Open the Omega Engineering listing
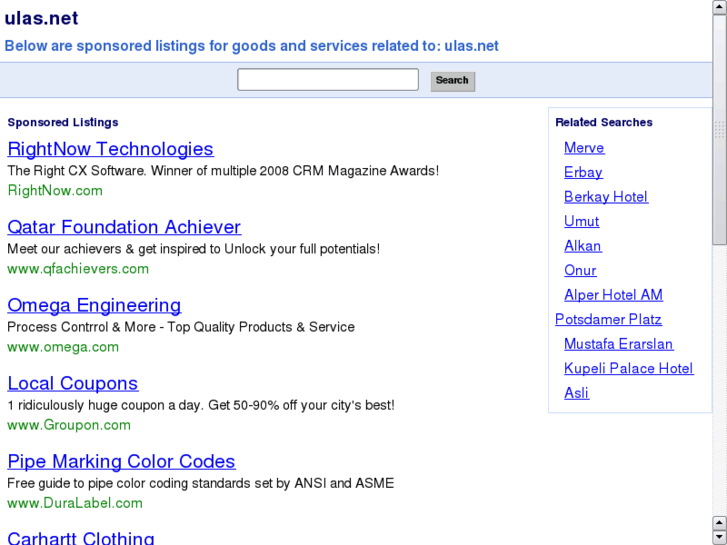The width and height of the screenshot is (727, 545). pyautogui.click(x=94, y=305)
